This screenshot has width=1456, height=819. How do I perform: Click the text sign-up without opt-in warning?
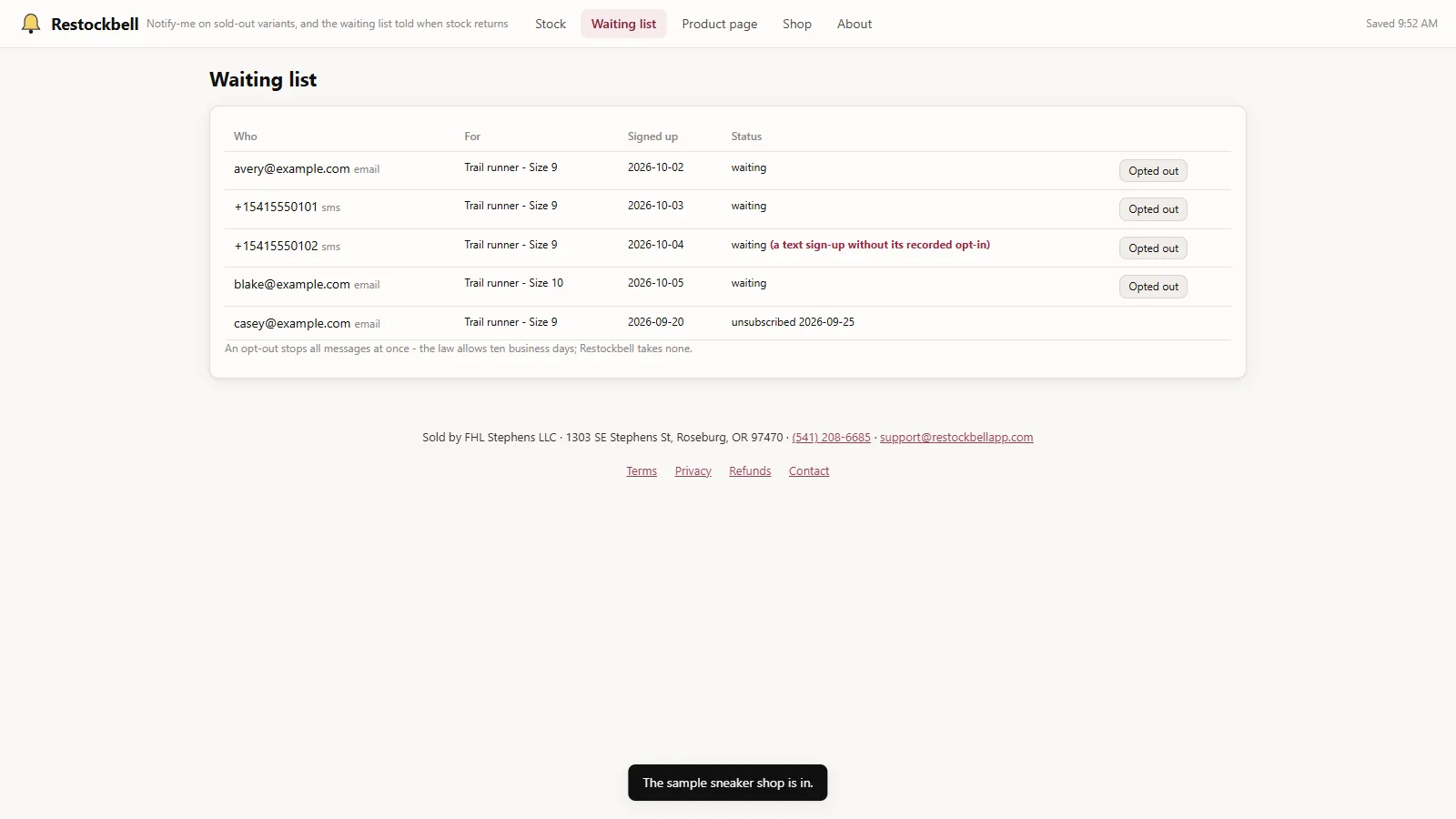coord(880,245)
